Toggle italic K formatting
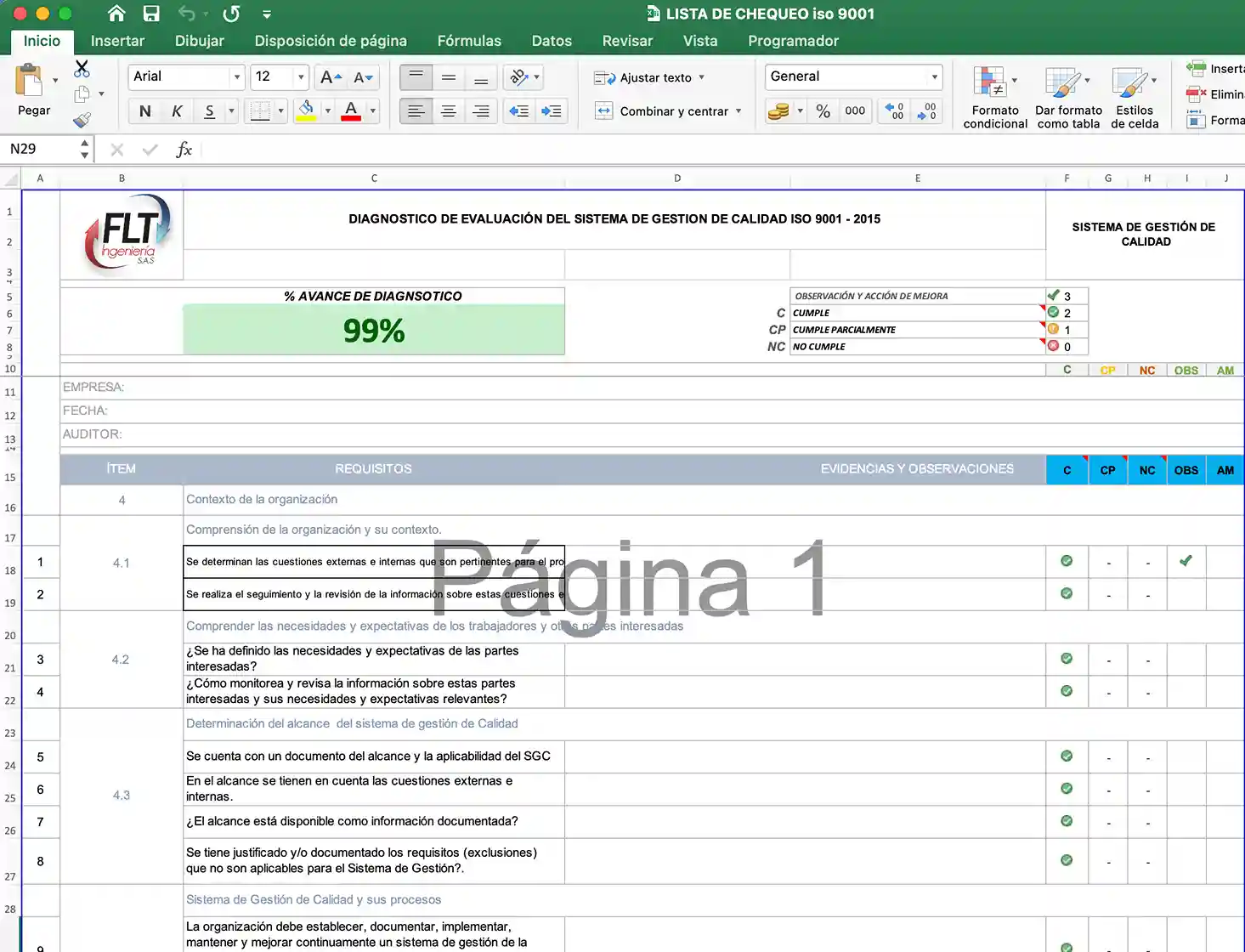1245x952 pixels. [177, 111]
